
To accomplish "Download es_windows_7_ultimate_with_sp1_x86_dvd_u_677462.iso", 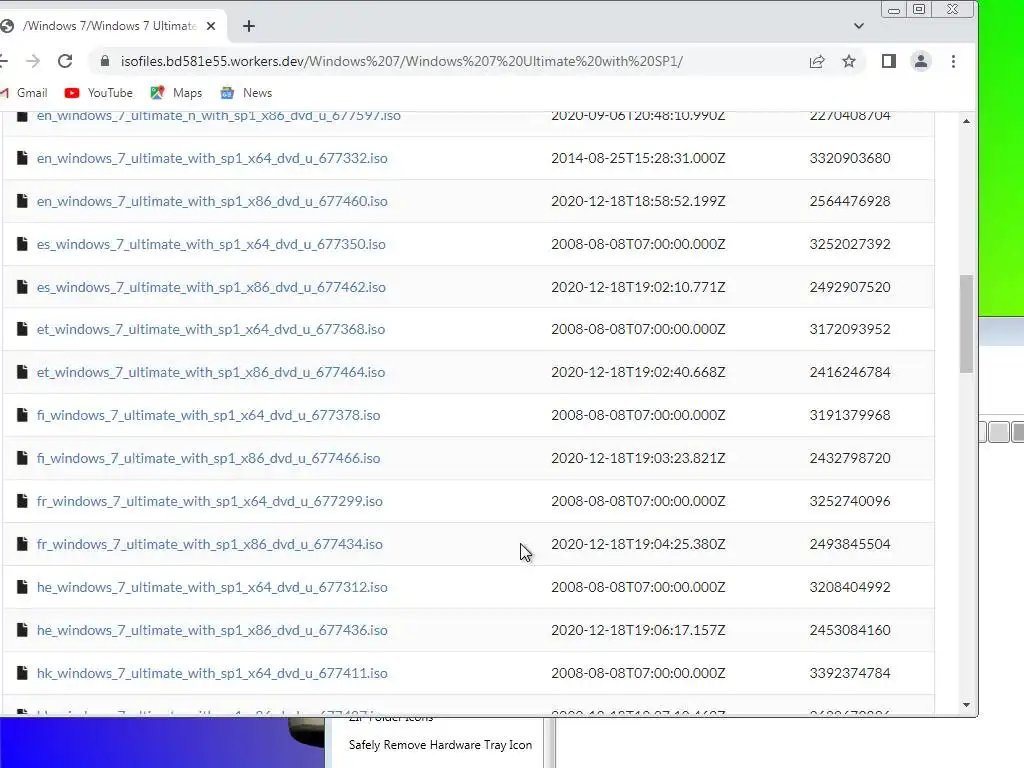I will click(211, 287).
